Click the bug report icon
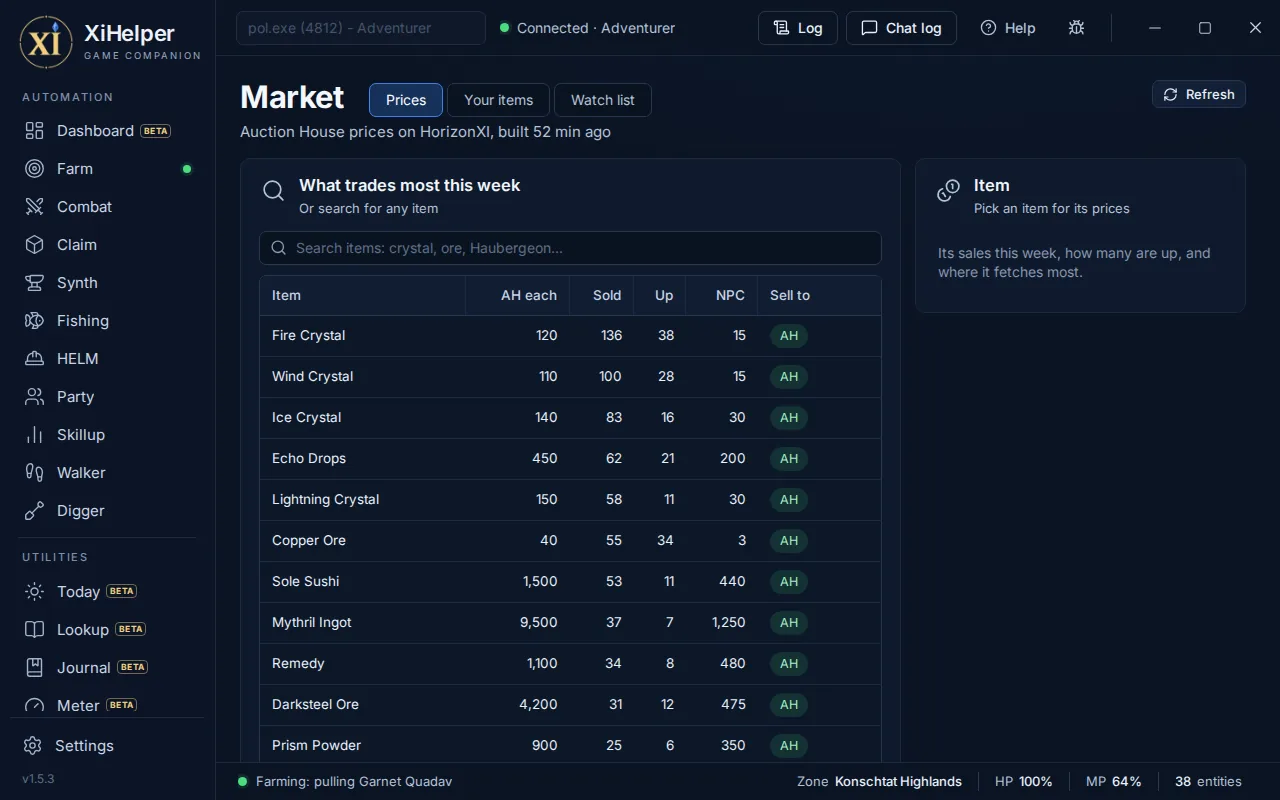Viewport: 1280px width, 800px height. point(1076,28)
